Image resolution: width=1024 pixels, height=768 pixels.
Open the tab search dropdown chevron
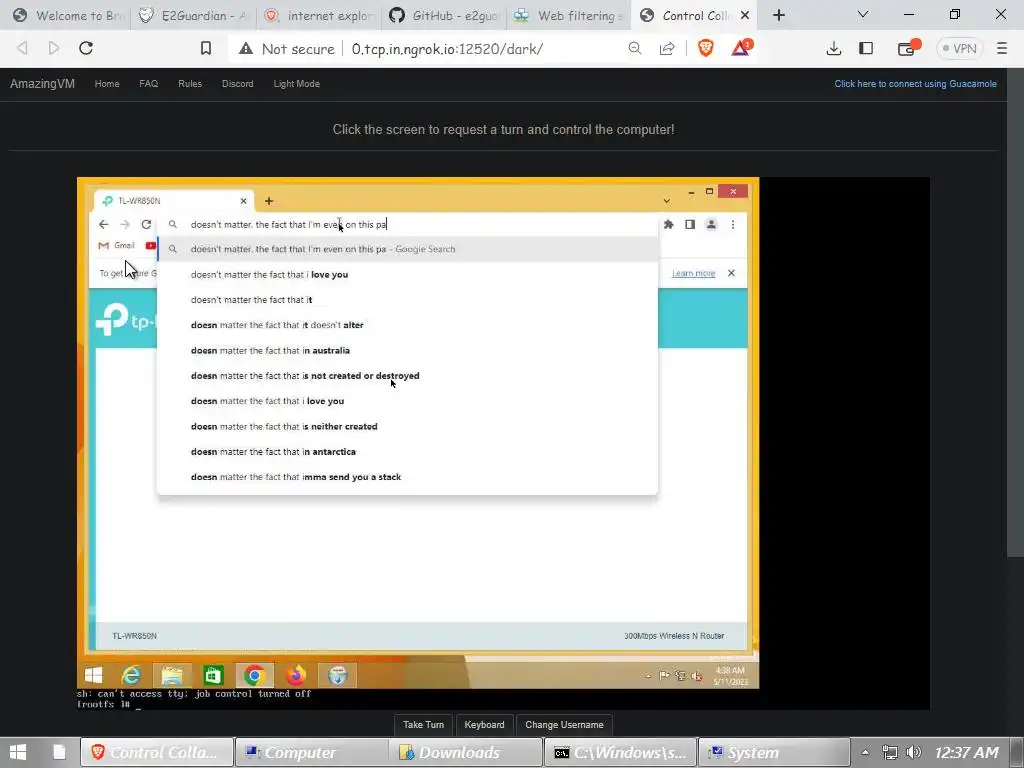pos(863,14)
